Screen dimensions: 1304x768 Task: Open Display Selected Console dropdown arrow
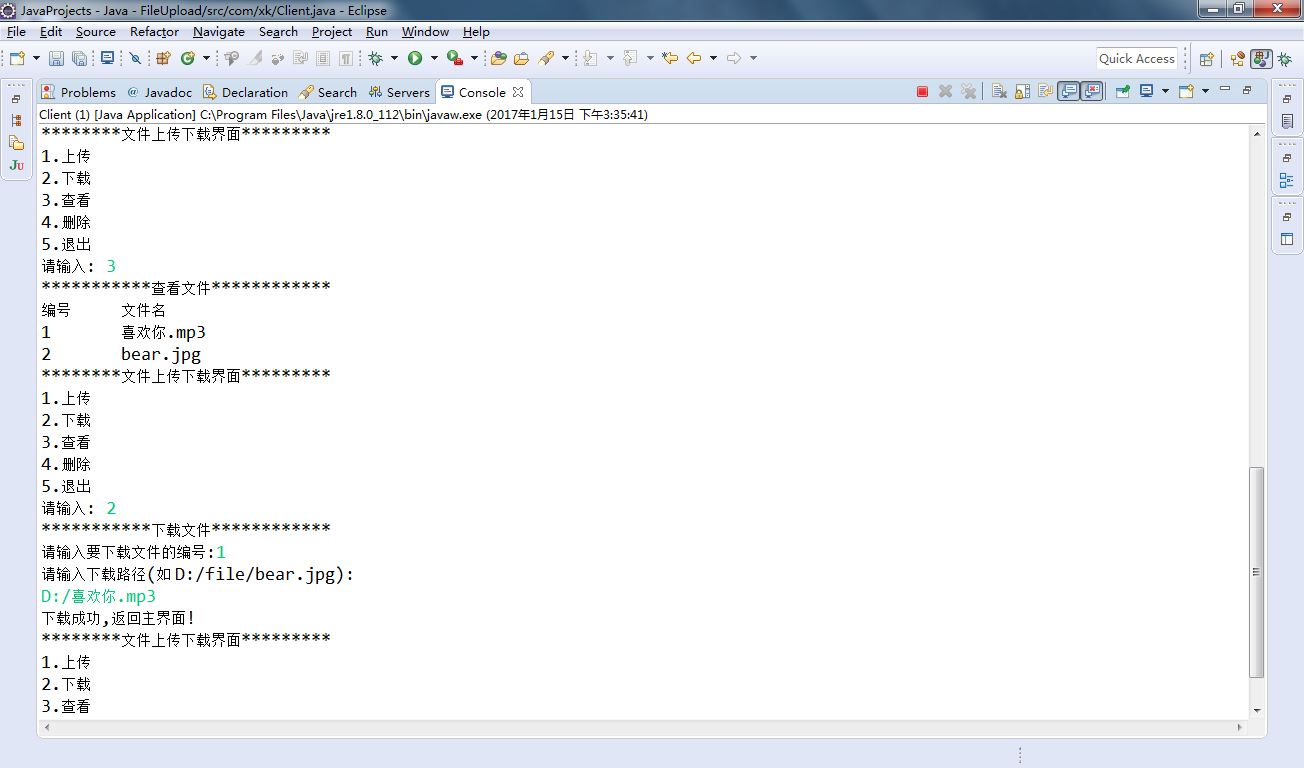point(1165,92)
